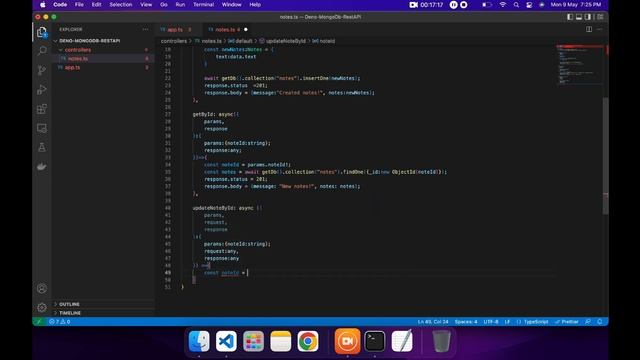Screen dimensions: 640x360
Task: Click the Explorer panel more actions ellipsis
Action: coord(146,29)
